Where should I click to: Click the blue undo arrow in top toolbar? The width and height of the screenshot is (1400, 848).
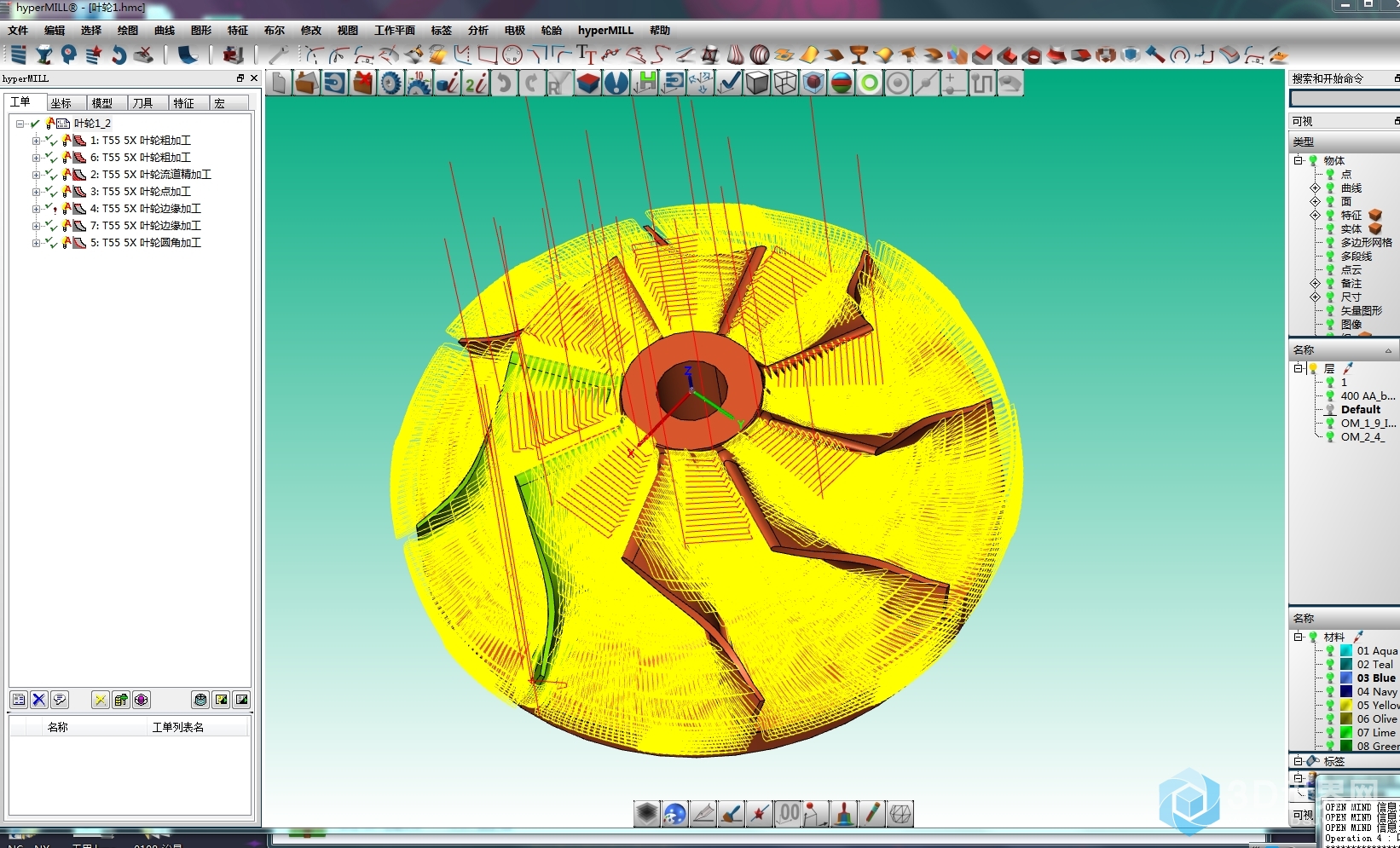[x=119, y=55]
